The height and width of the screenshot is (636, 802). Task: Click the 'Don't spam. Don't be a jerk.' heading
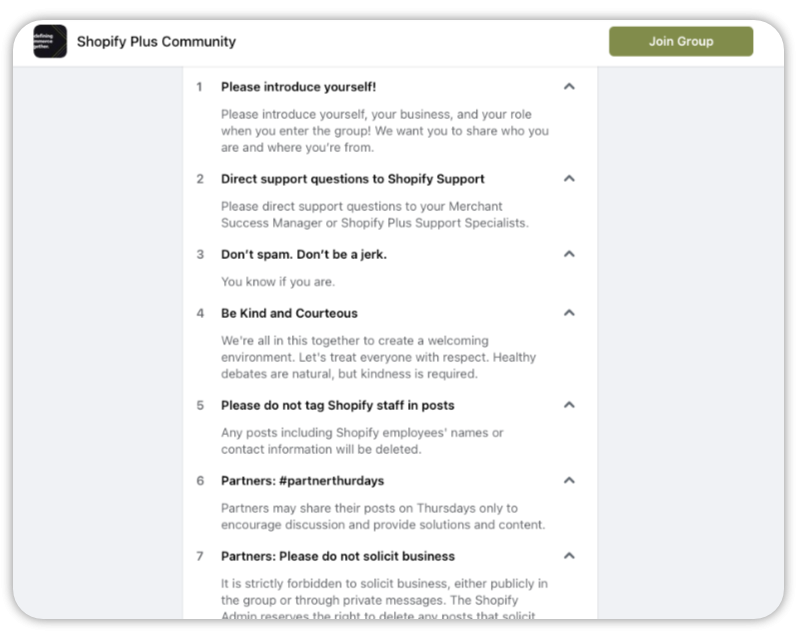(x=303, y=254)
